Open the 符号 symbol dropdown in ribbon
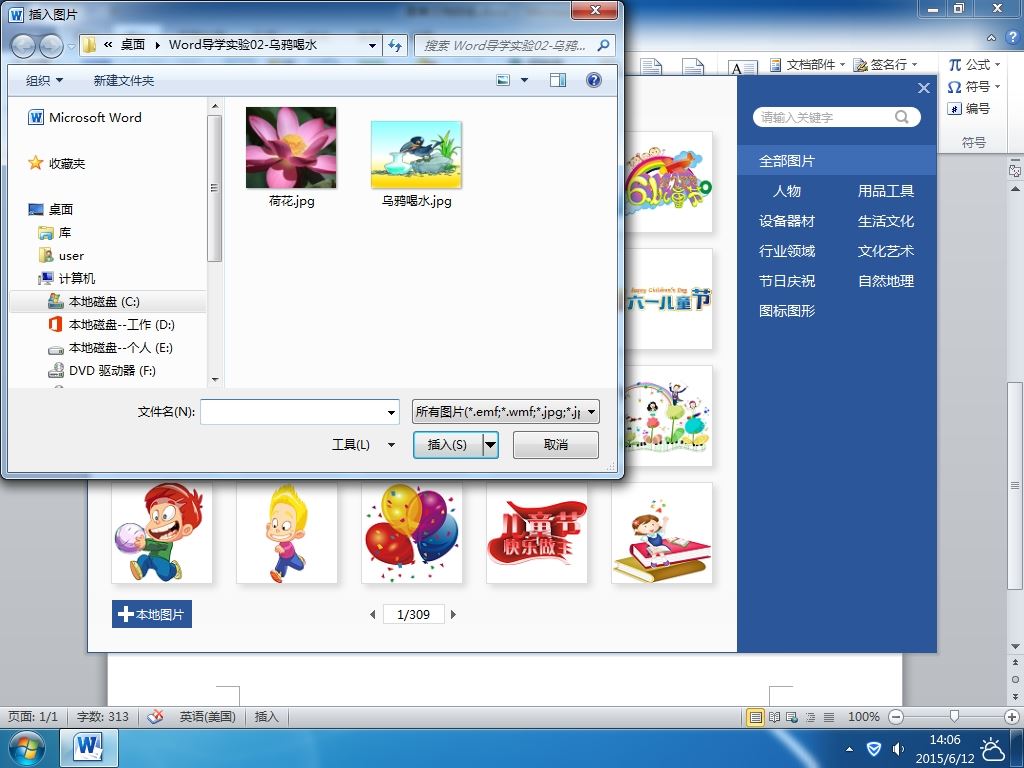Screen dimensions: 1024x768 974,86
